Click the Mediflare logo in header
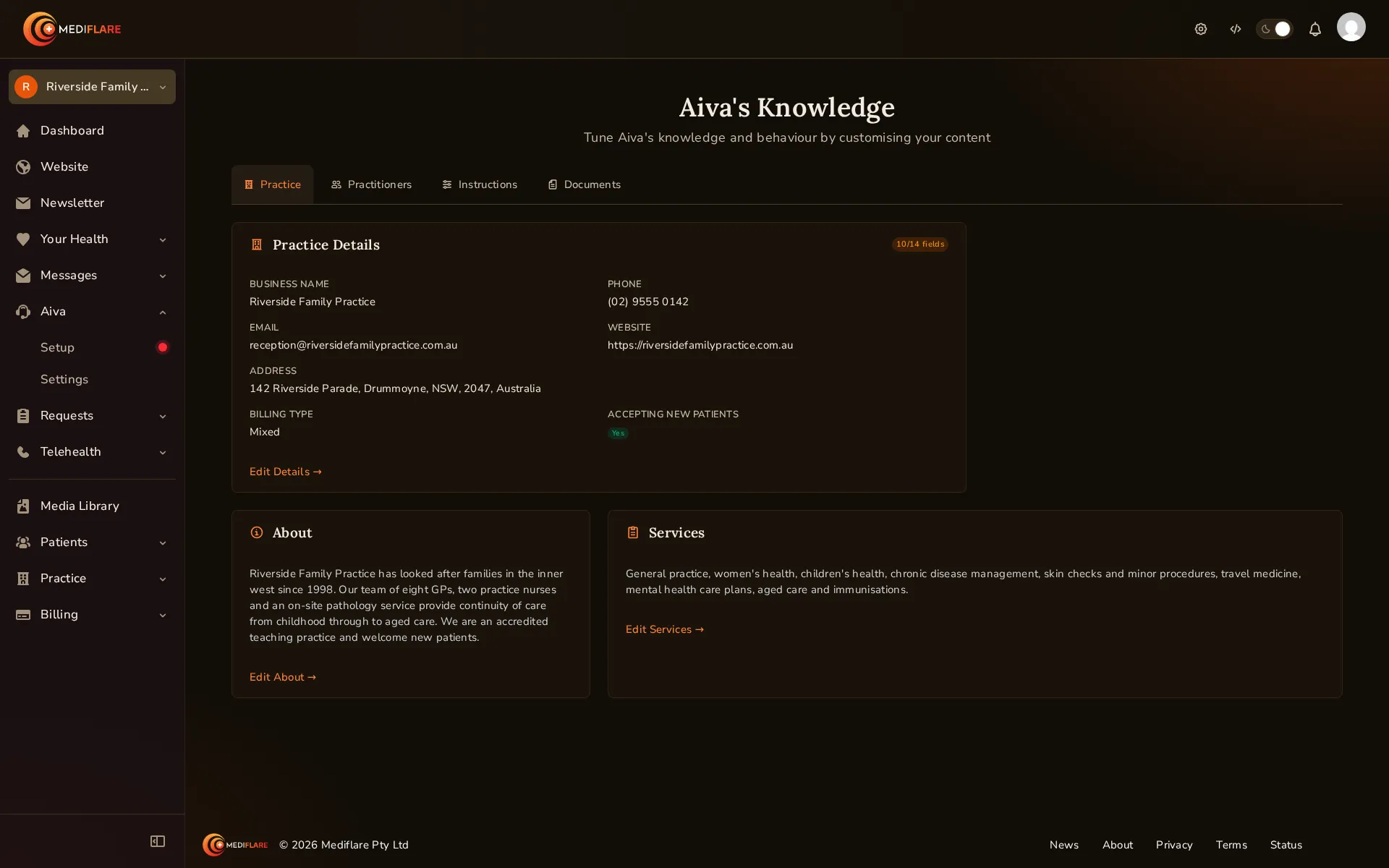 [x=72, y=29]
